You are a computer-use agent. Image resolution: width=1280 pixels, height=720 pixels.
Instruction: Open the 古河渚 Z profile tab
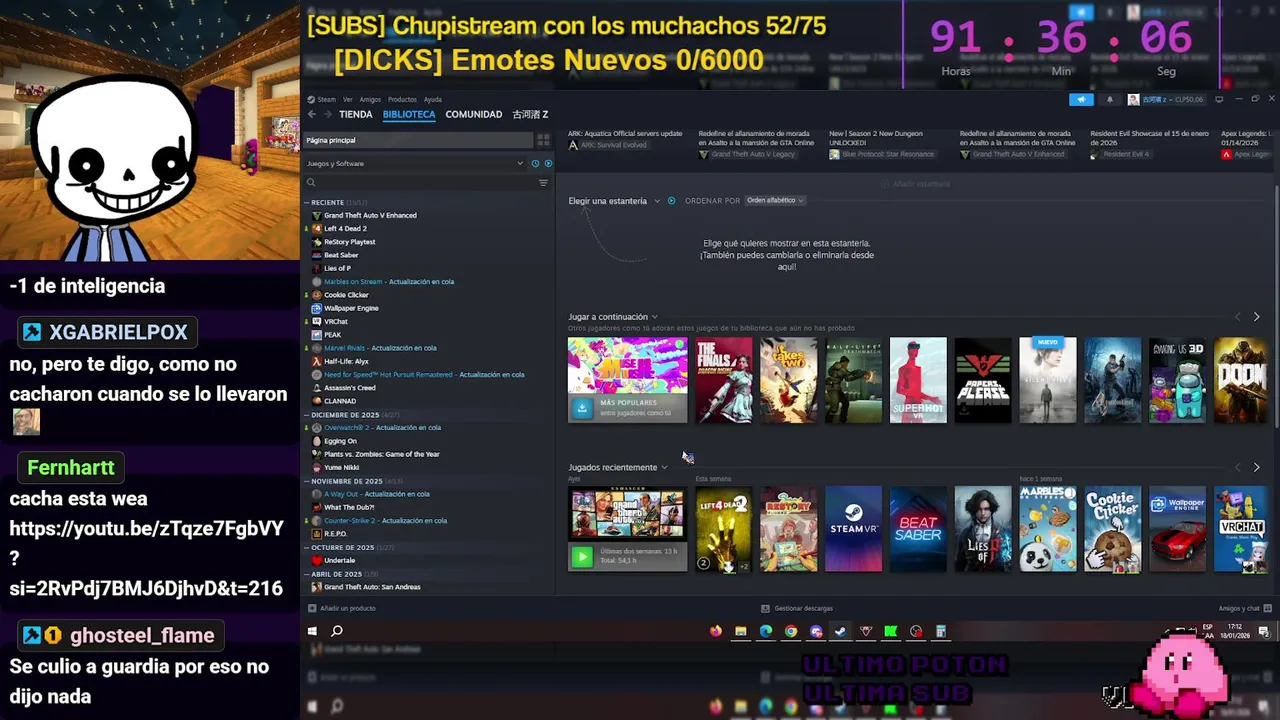(530, 115)
